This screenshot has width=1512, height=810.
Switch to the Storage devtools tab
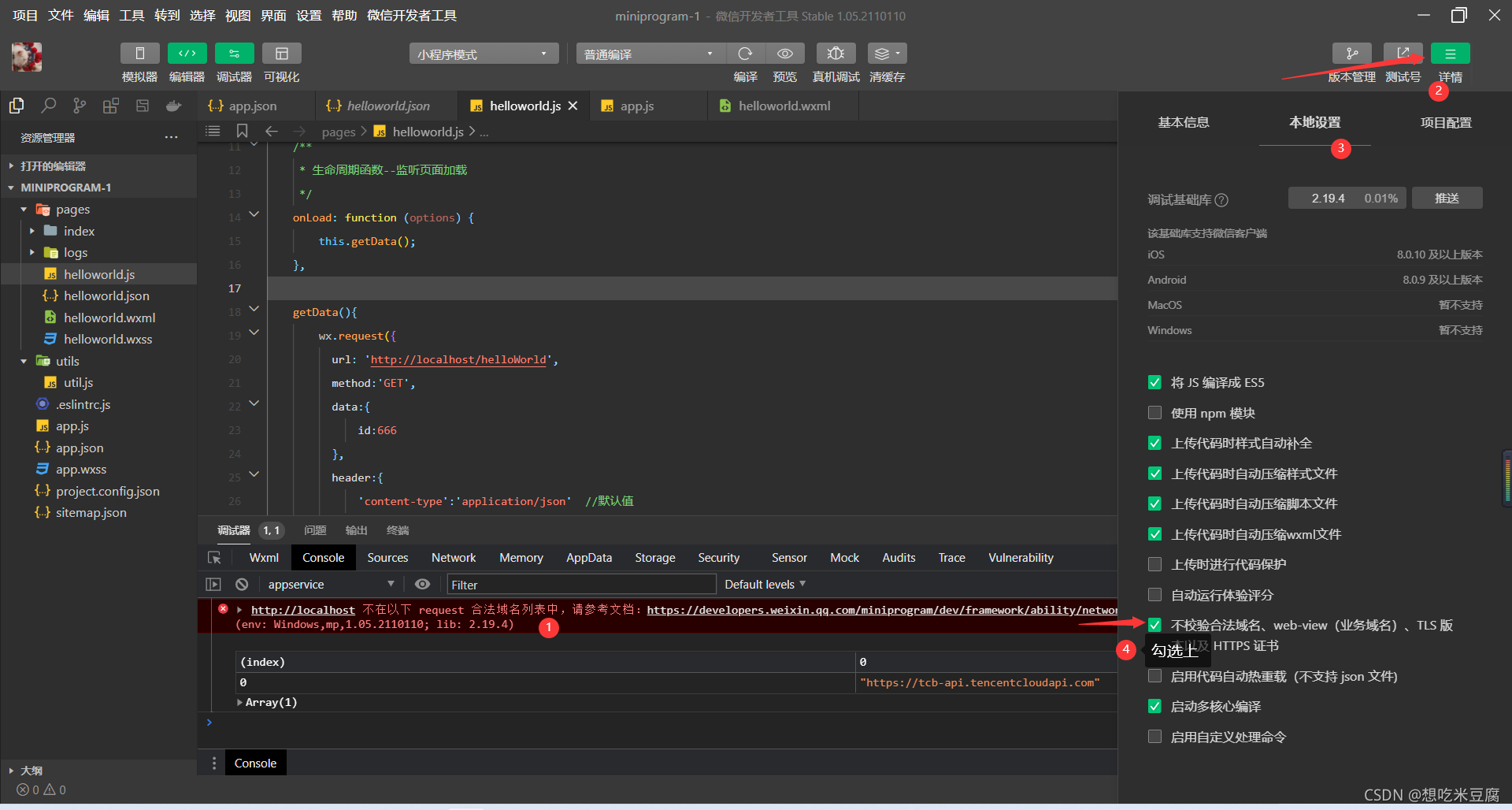pyautogui.click(x=655, y=558)
